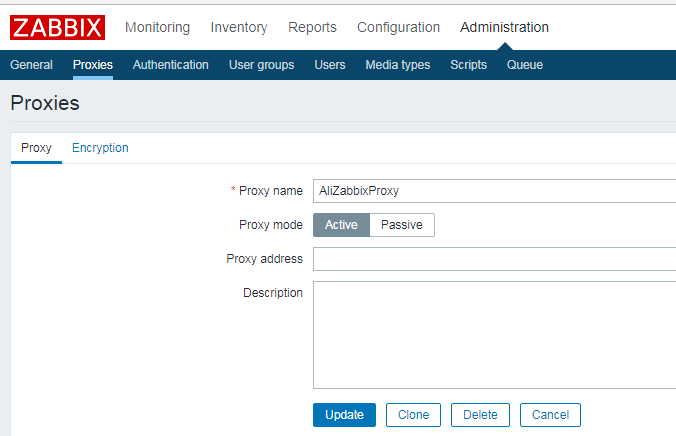The width and height of the screenshot is (676, 436).
Task: Open Media types page
Action: click(397, 65)
